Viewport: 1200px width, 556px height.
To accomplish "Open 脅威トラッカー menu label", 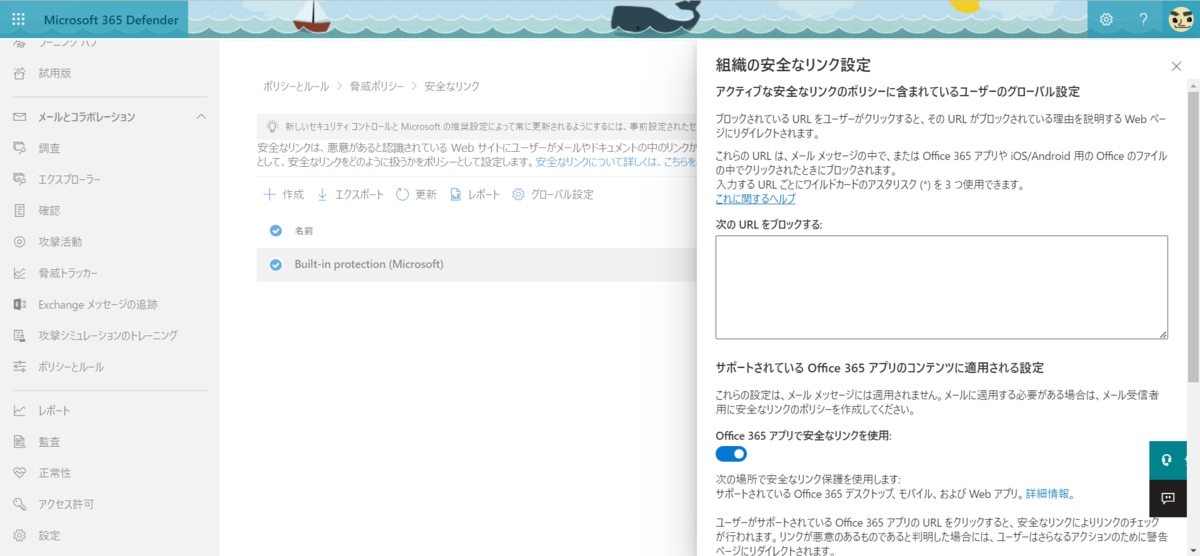I will click(x=68, y=273).
